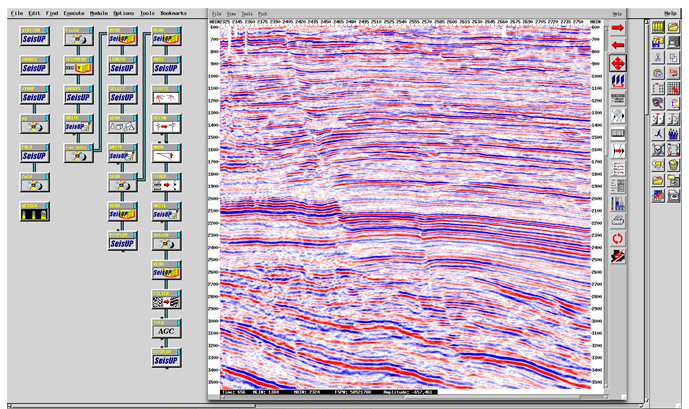Open the Bookmarks menu

click(x=173, y=13)
